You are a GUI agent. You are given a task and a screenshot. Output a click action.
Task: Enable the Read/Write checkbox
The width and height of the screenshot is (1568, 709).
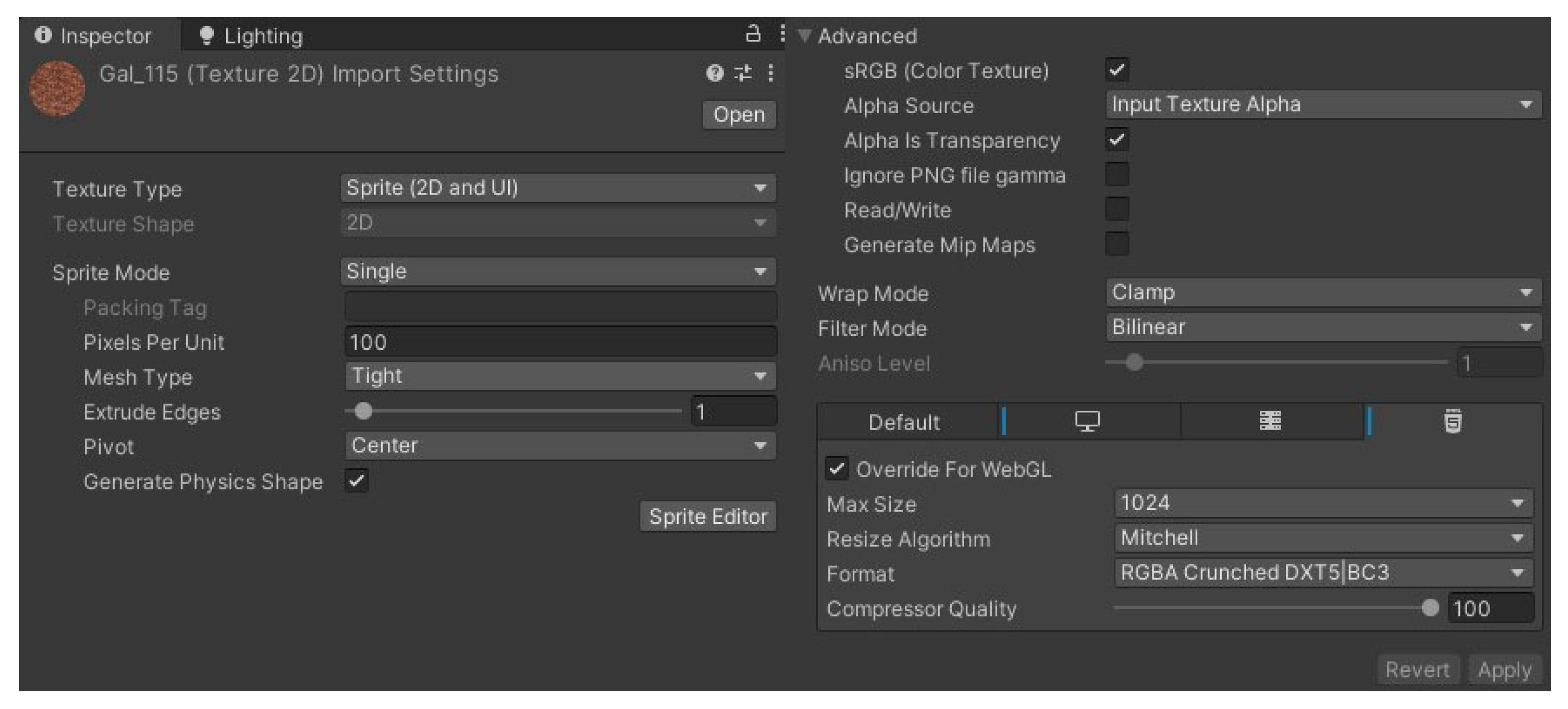click(x=1116, y=210)
